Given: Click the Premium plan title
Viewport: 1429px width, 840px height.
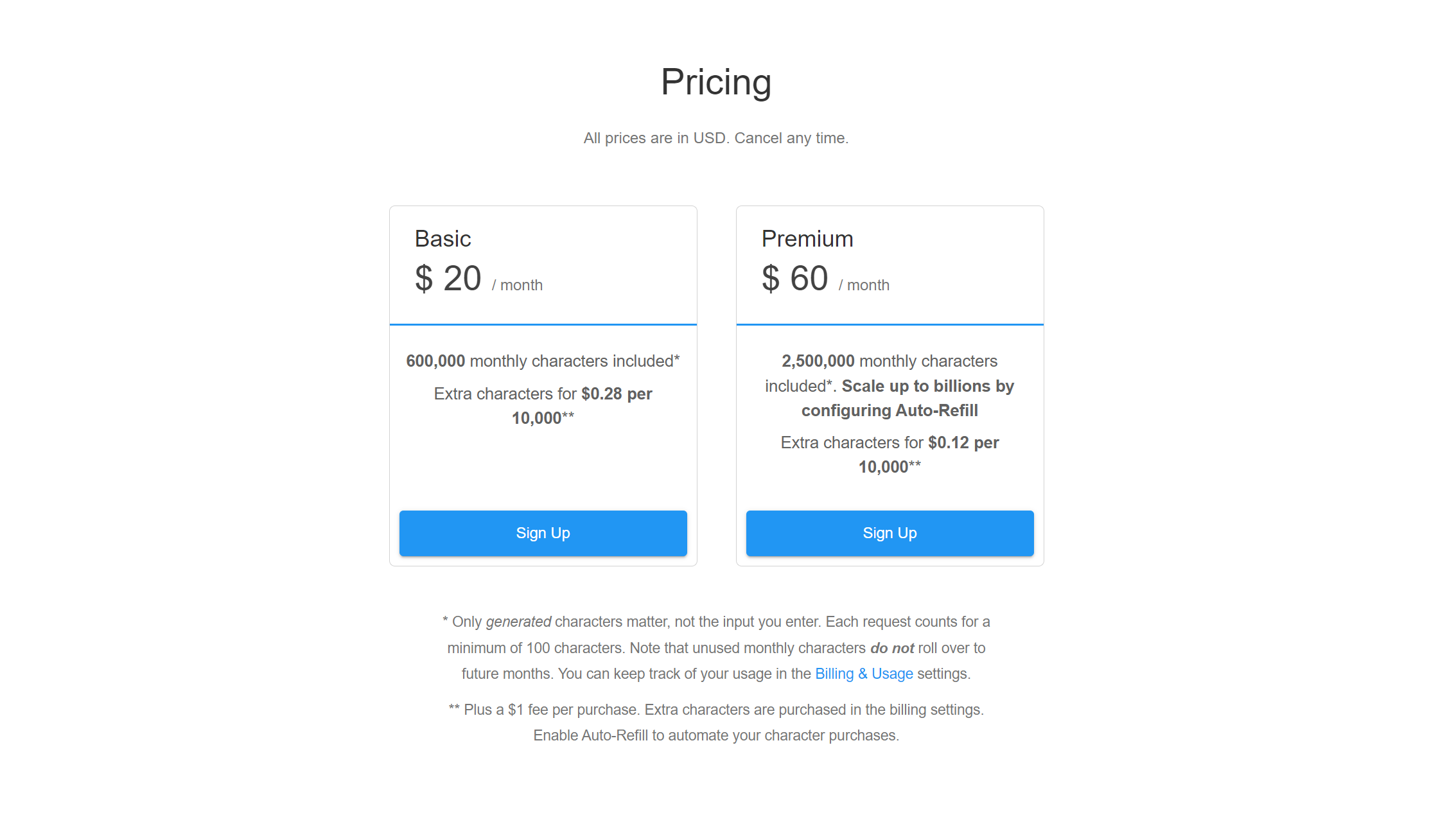Looking at the screenshot, I should tap(807, 239).
